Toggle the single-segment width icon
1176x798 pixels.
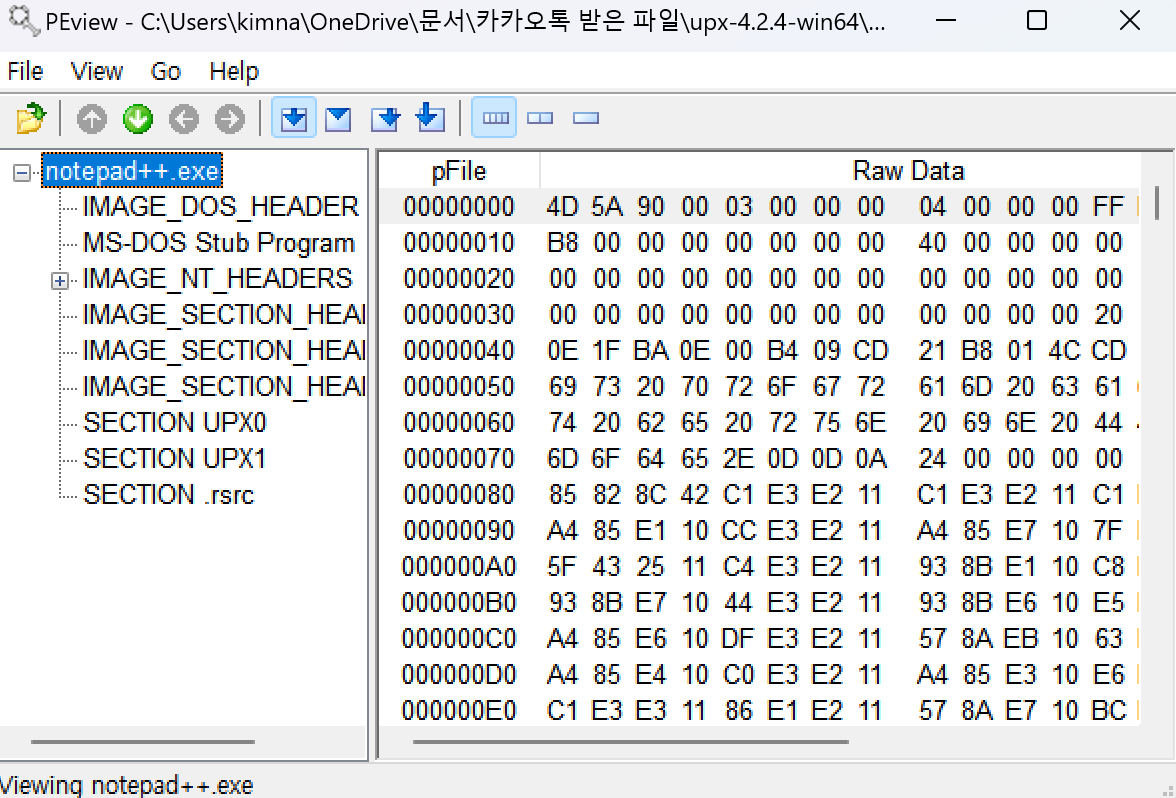click(x=586, y=118)
